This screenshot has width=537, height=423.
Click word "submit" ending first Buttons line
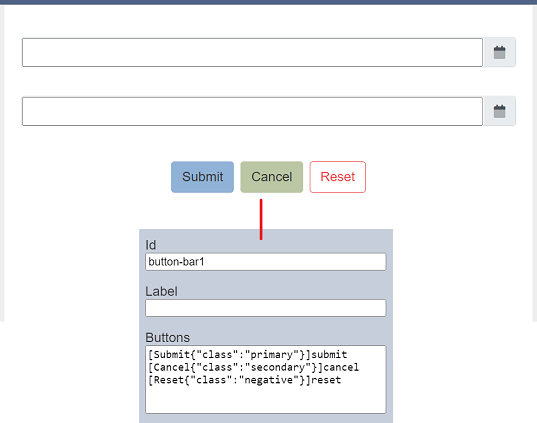[x=329, y=354]
